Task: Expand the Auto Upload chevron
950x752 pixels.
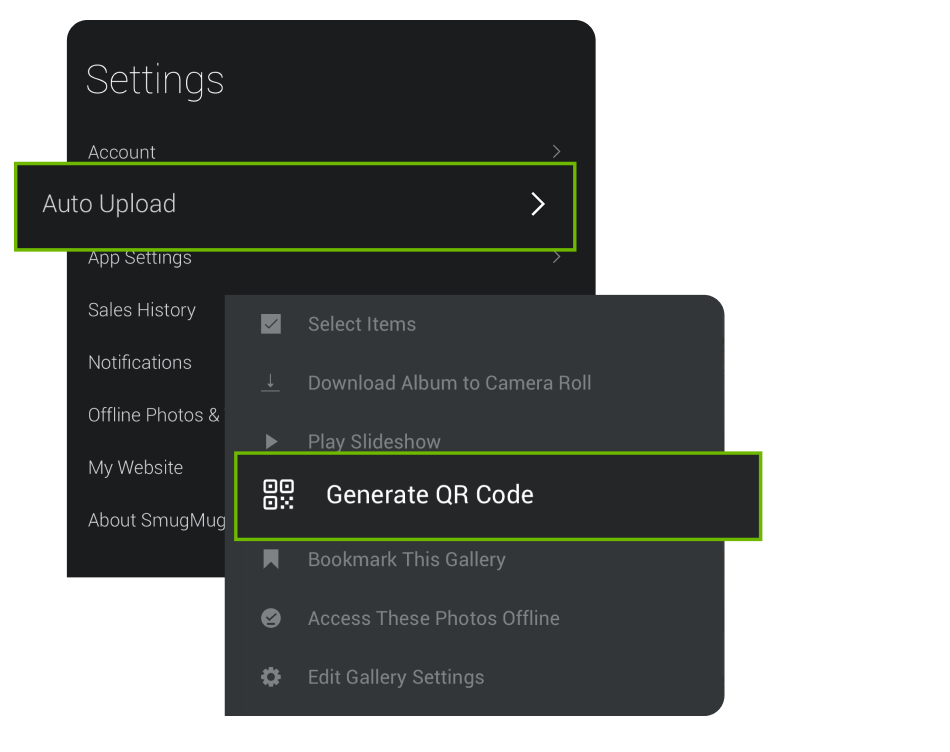Action: [538, 204]
